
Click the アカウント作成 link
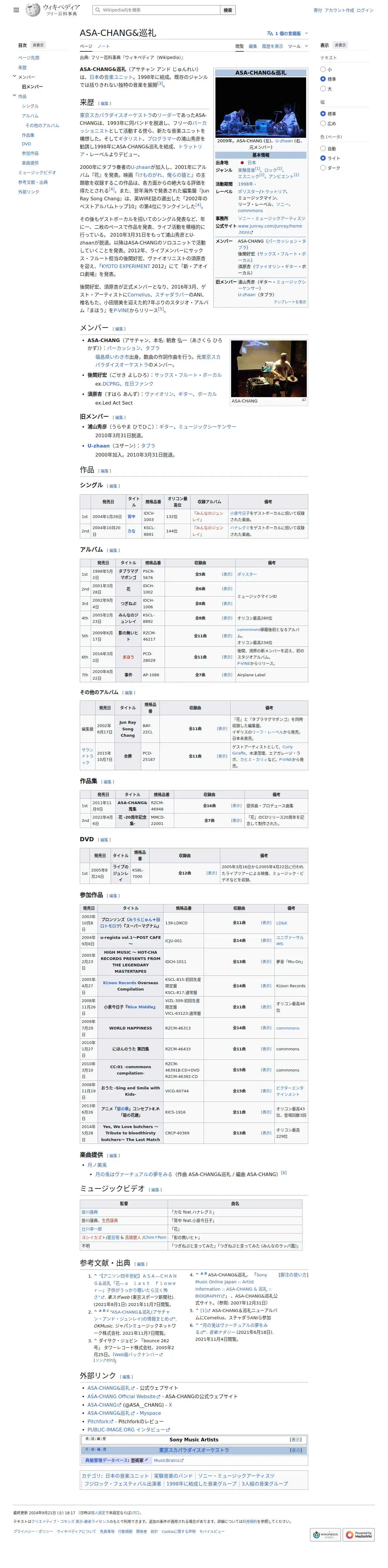pyautogui.click(x=339, y=10)
